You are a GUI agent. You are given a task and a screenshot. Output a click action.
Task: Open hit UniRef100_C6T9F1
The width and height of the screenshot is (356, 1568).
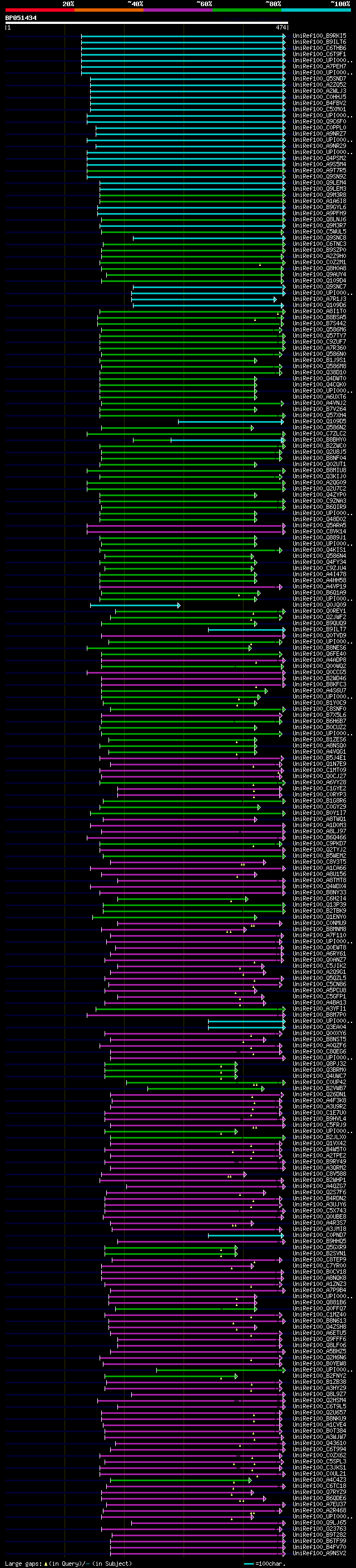point(319,54)
